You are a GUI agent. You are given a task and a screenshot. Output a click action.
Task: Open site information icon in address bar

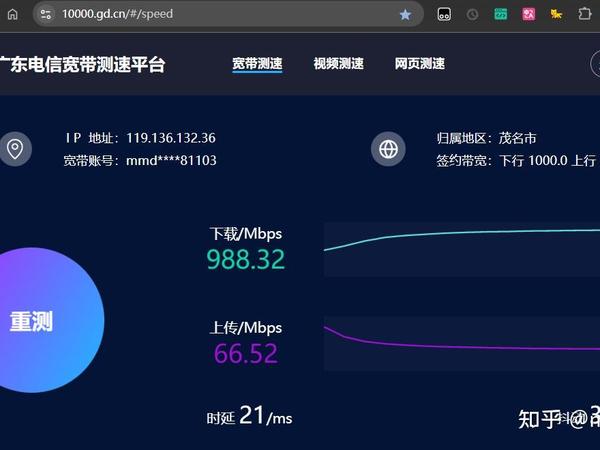[46, 15]
